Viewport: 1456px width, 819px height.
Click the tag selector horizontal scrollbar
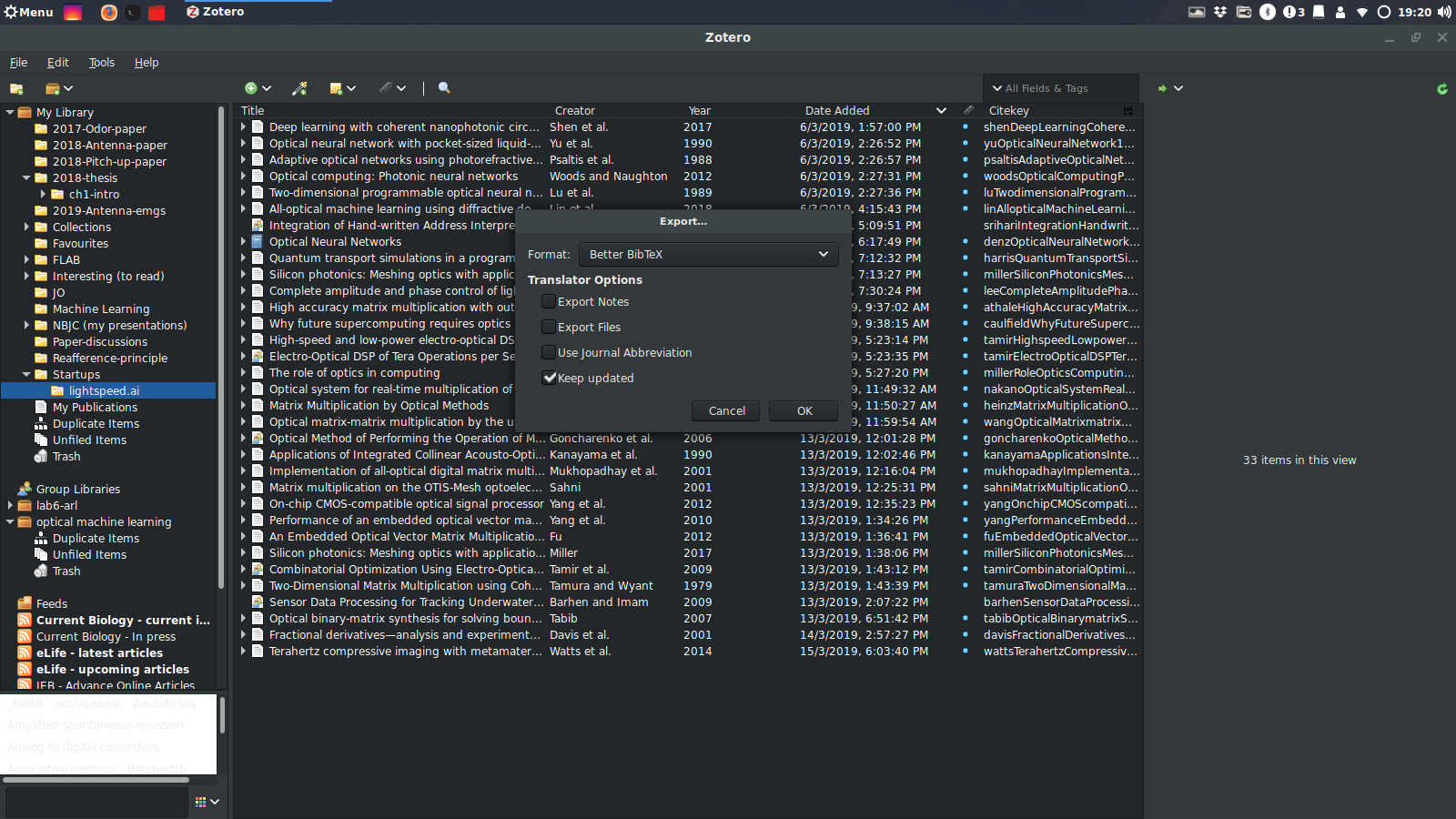coord(96,780)
